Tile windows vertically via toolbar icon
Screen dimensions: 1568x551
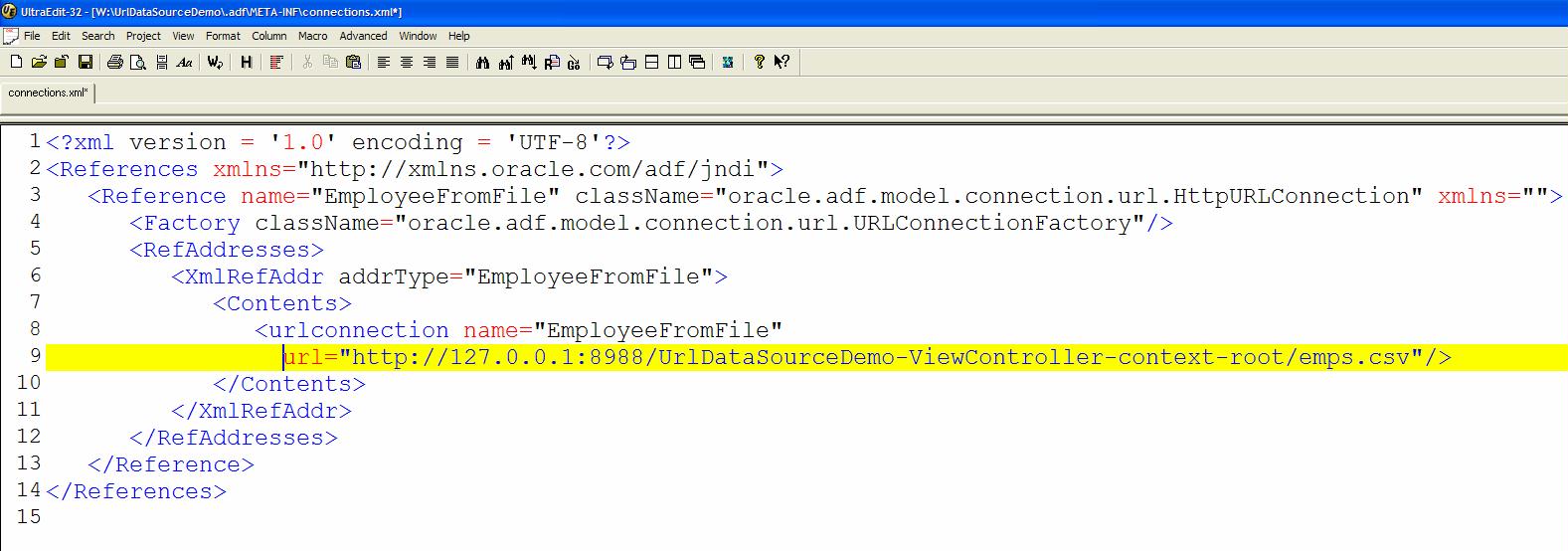coord(674,62)
